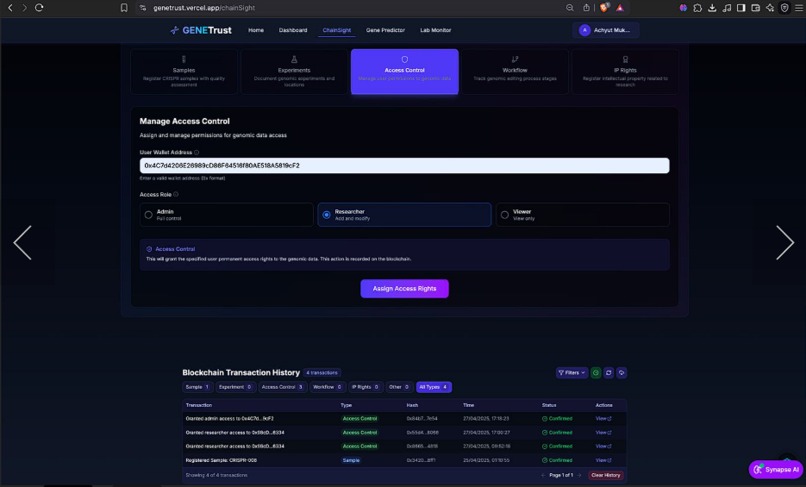Select the Admin full control role

point(226,215)
